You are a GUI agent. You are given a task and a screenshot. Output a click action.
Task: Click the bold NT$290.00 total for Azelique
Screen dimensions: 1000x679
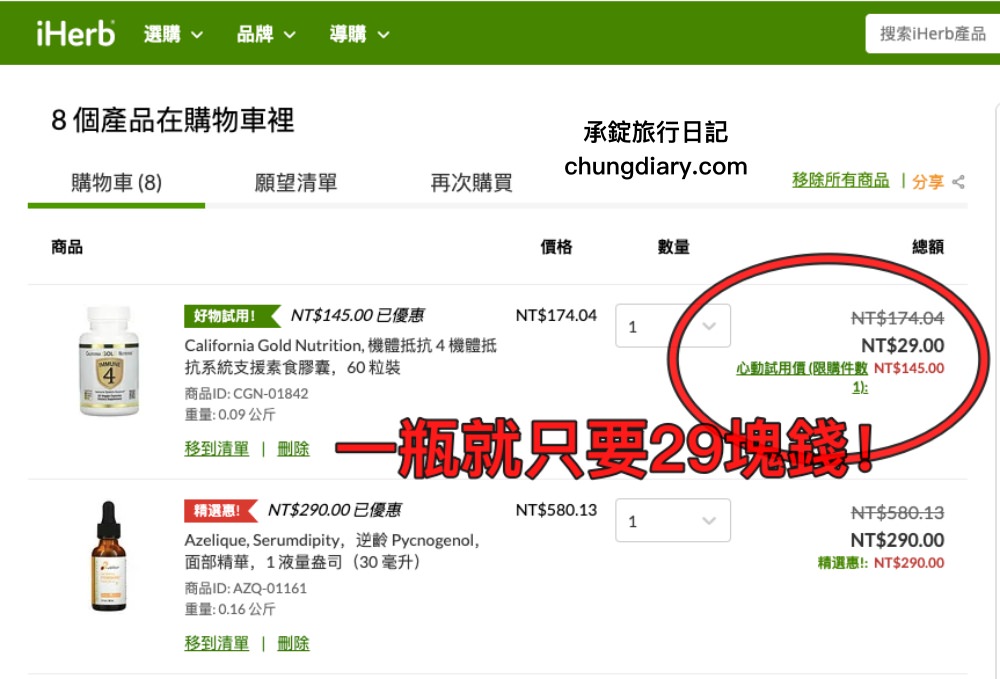[897, 540]
